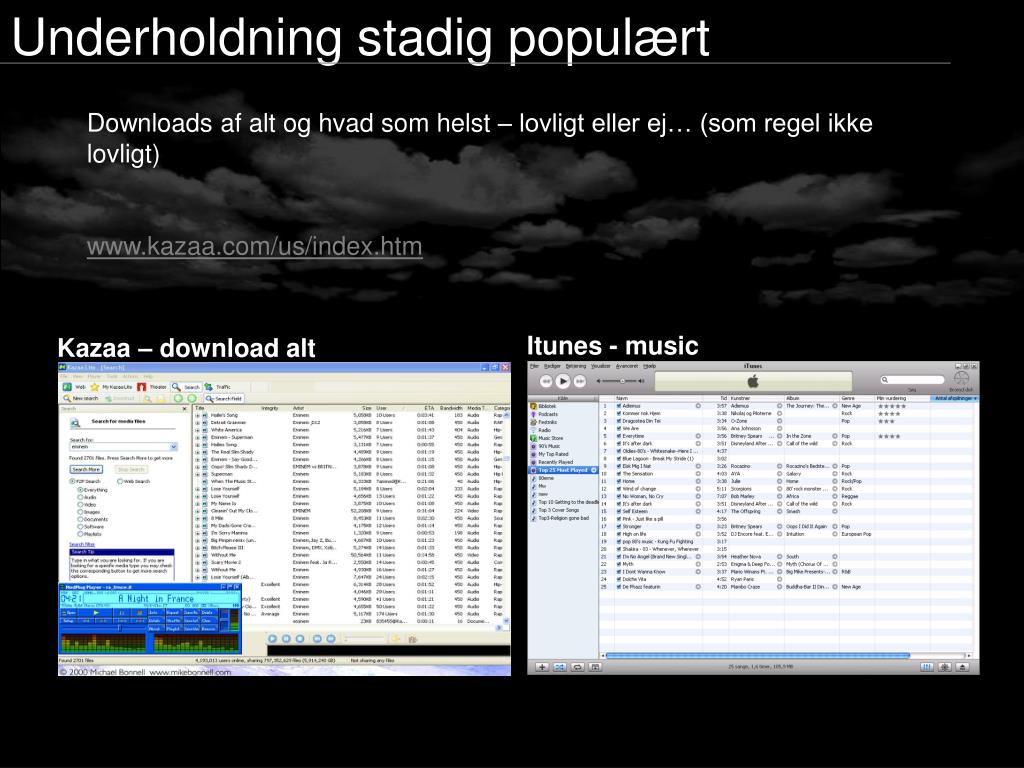
Task: Select the Video media type radio
Action: pos(80,504)
